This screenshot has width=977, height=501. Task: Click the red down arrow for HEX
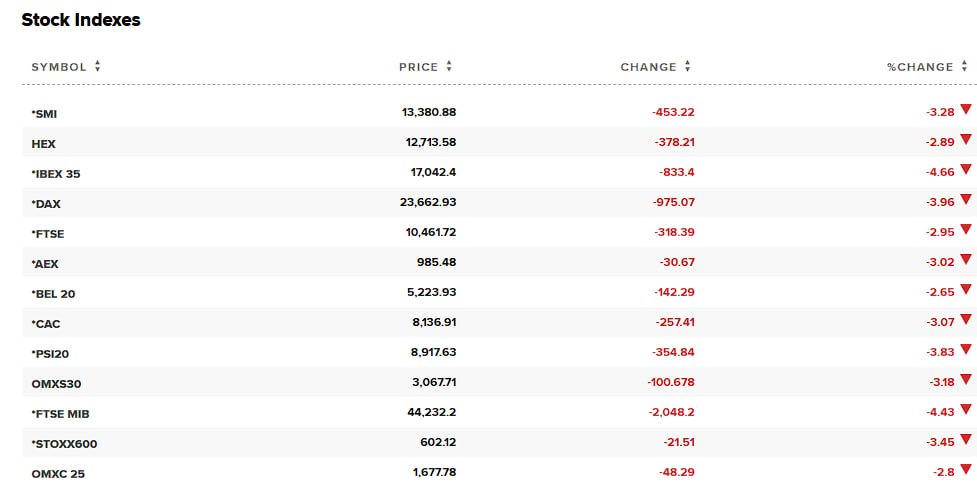(966, 139)
